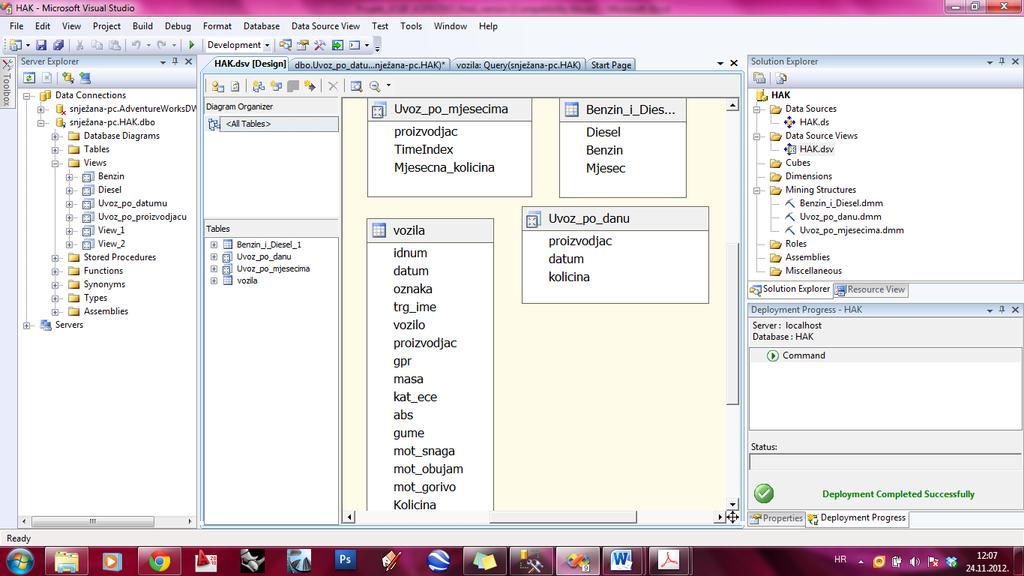Click Connect to Server icon in Server Explorer
The width and height of the screenshot is (1024, 576).
pyautogui.click(x=85, y=78)
